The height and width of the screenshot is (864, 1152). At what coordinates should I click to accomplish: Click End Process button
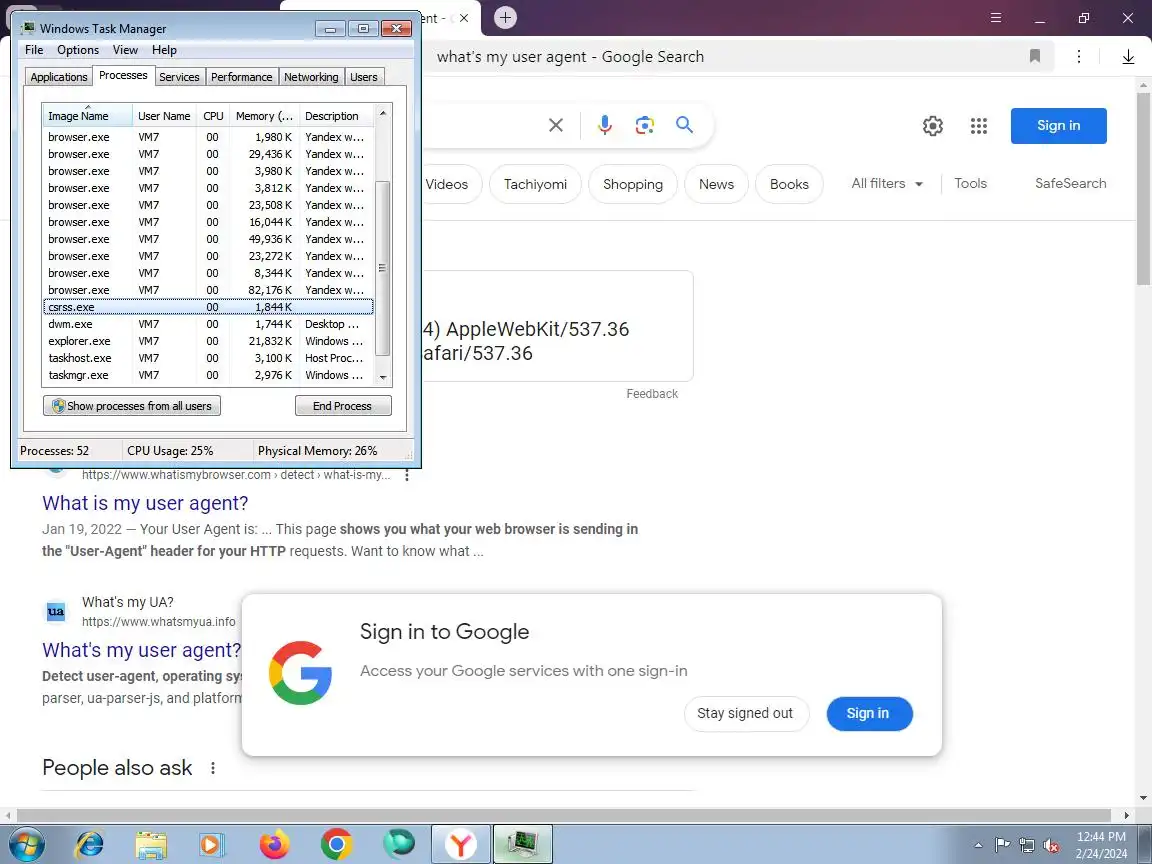pos(343,406)
